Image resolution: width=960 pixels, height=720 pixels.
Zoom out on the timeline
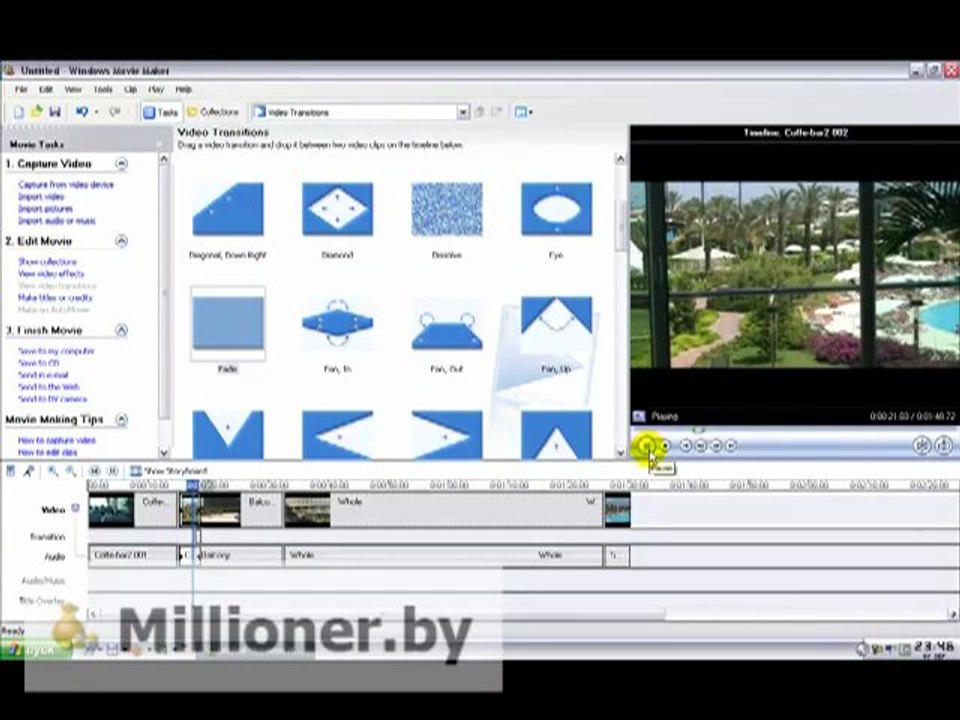click(71, 471)
